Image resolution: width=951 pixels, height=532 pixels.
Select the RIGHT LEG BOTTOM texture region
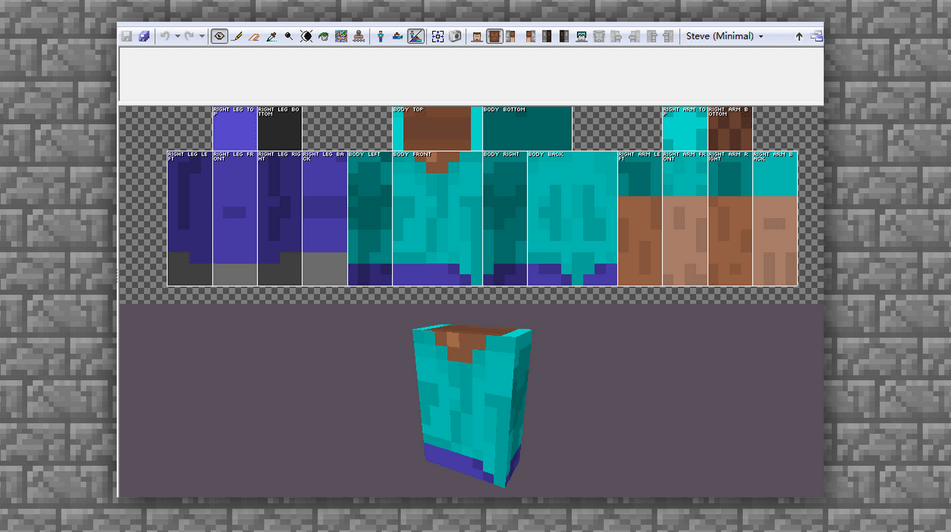coord(280,129)
